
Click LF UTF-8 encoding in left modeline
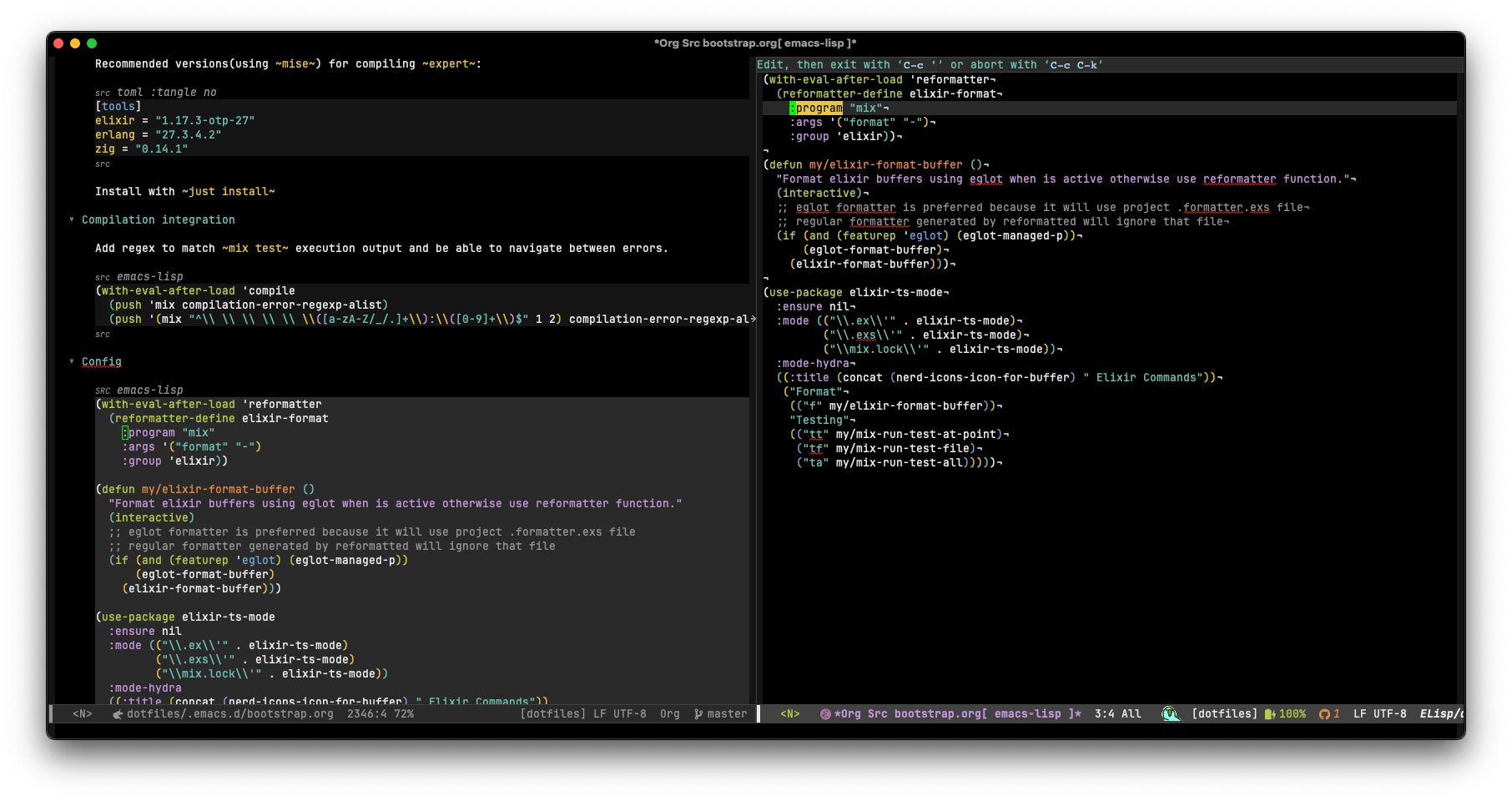[619, 714]
